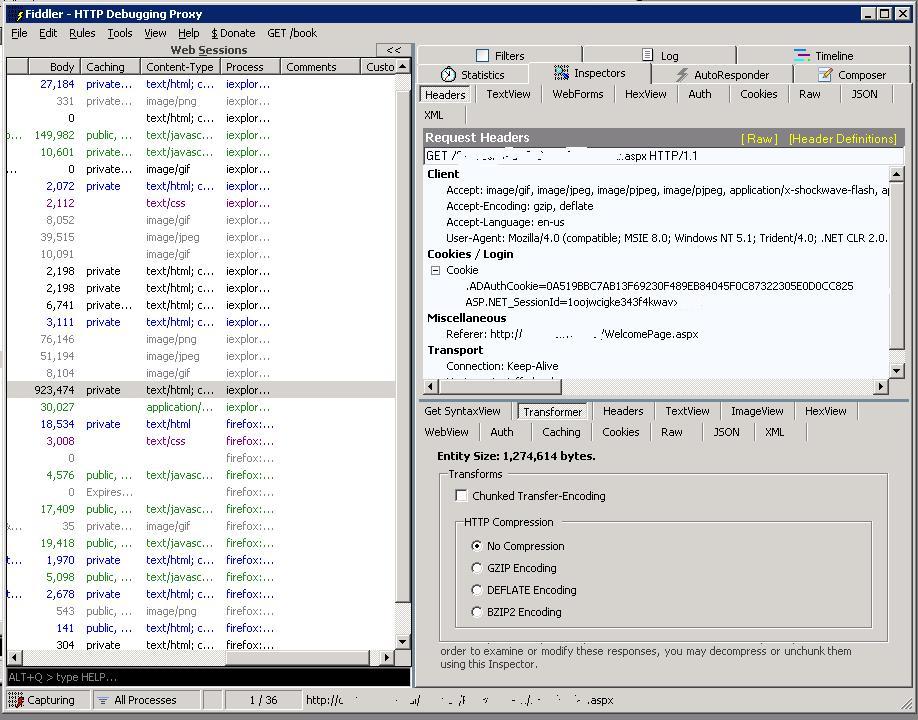918x720 pixels.
Task: Click the request headers horizontal scrollbar thumb
Action: [x=498, y=386]
